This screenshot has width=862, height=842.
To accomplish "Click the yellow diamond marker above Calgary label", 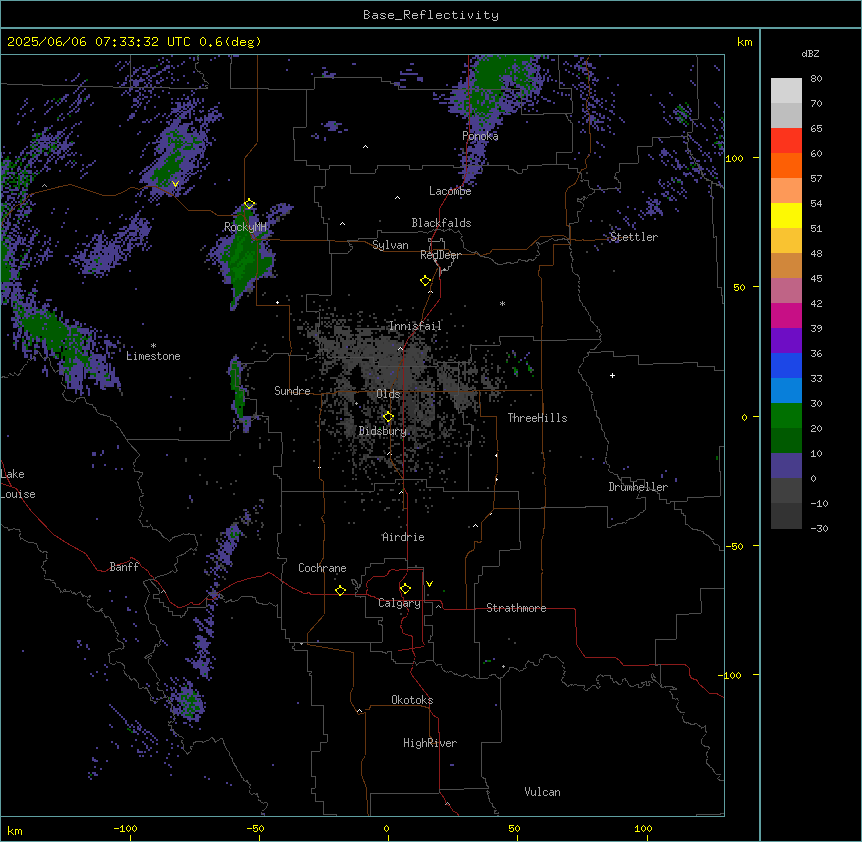I will 405,589.
